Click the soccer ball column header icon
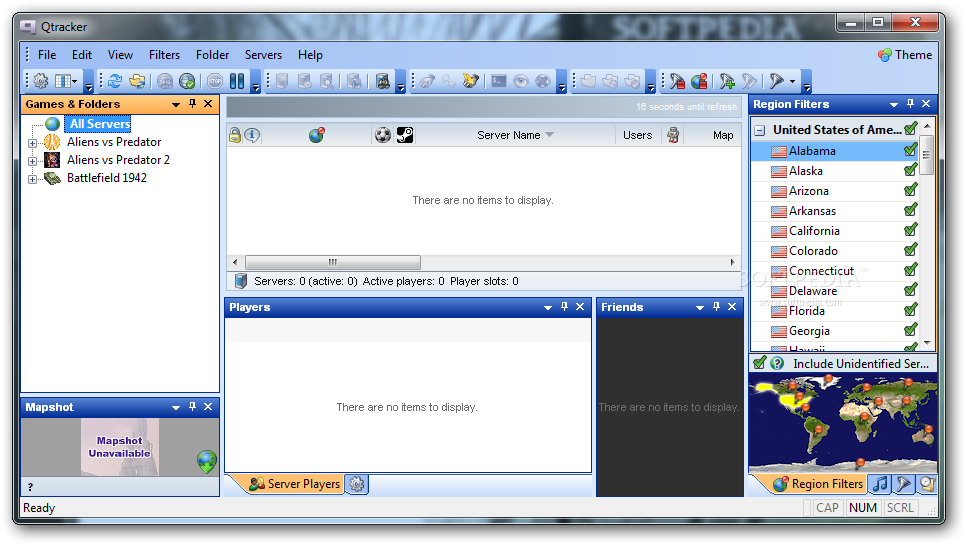The image size is (966, 545). 383,135
